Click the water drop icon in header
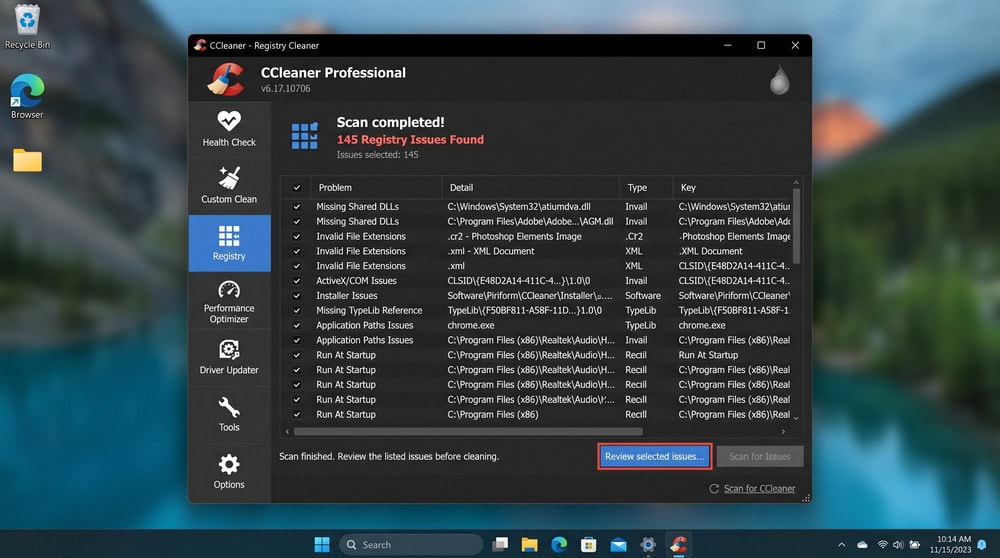1000x558 pixels. click(x=779, y=80)
